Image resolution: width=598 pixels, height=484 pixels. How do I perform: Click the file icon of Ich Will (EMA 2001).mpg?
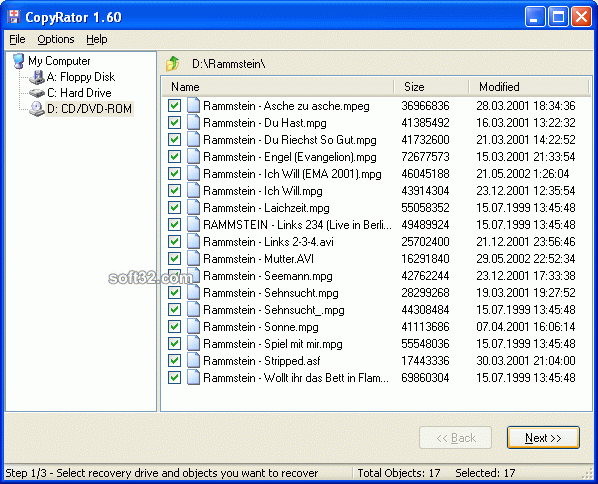click(x=193, y=173)
